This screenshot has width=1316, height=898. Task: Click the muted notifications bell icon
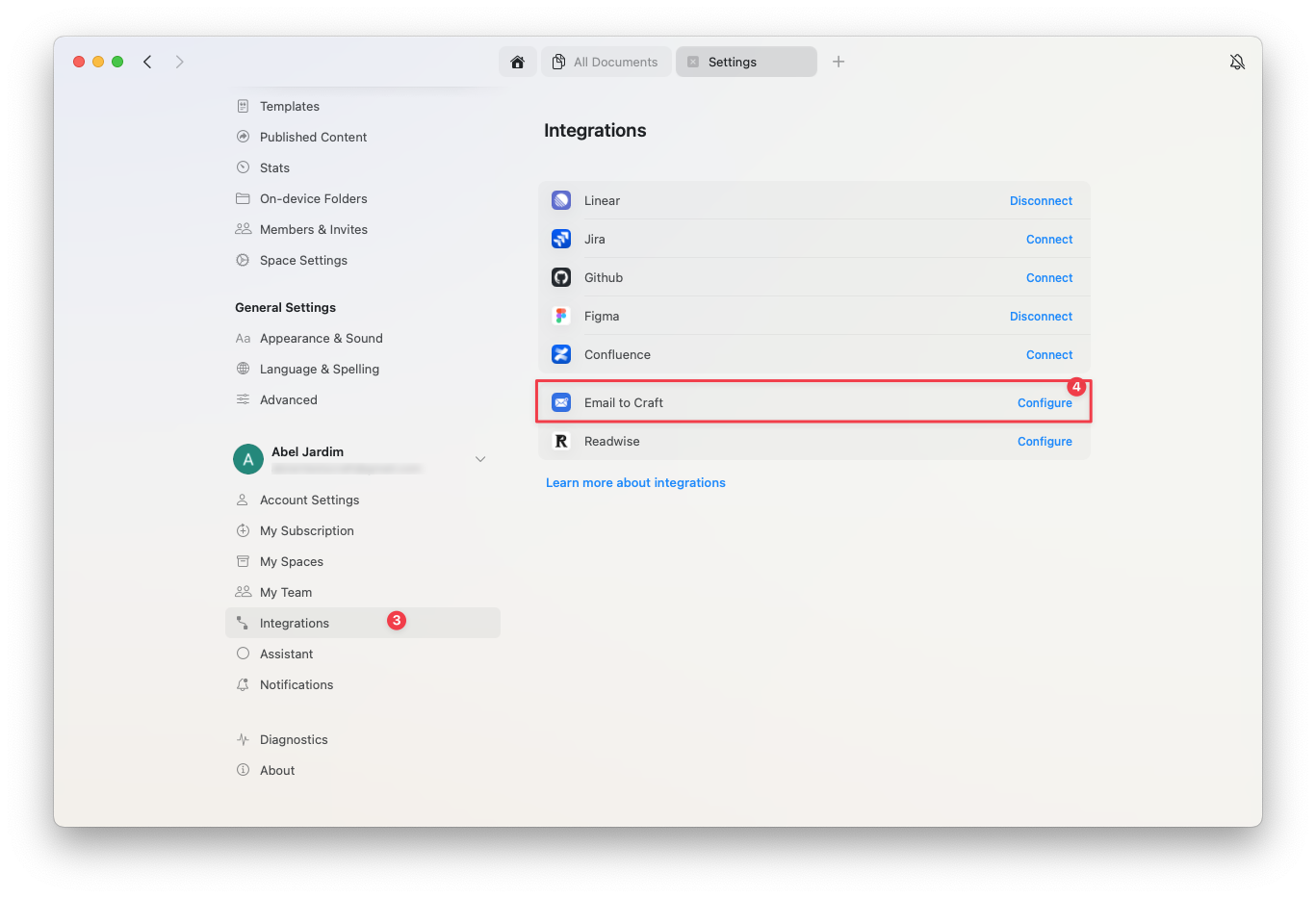coord(1237,62)
